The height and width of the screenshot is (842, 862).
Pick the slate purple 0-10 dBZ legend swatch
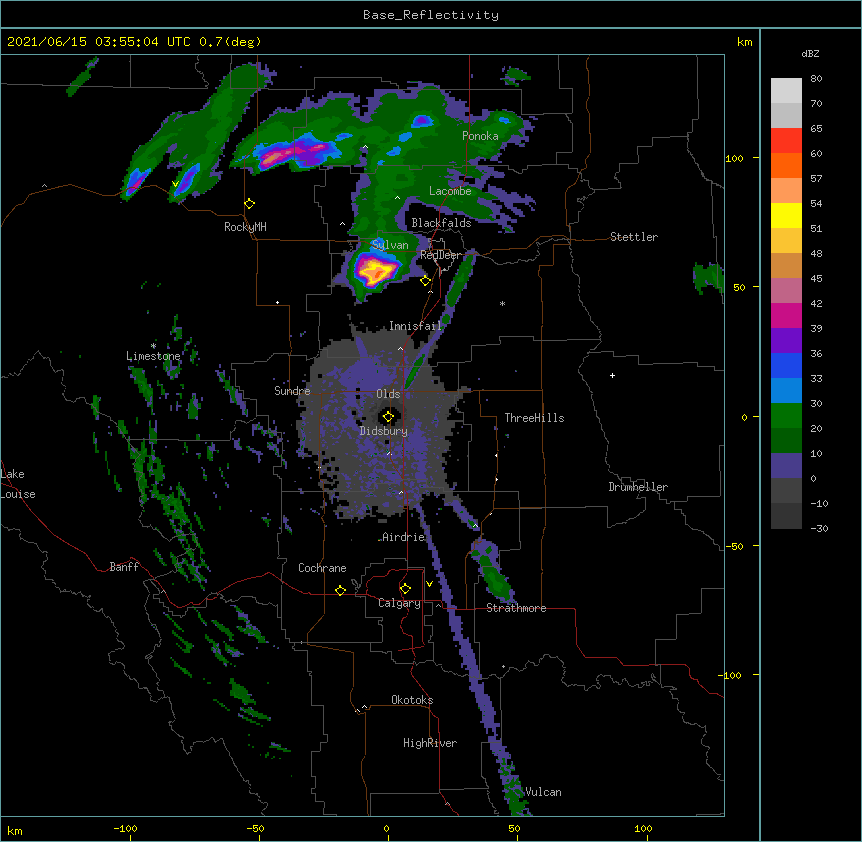pyautogui.click(x=786, y=466)
